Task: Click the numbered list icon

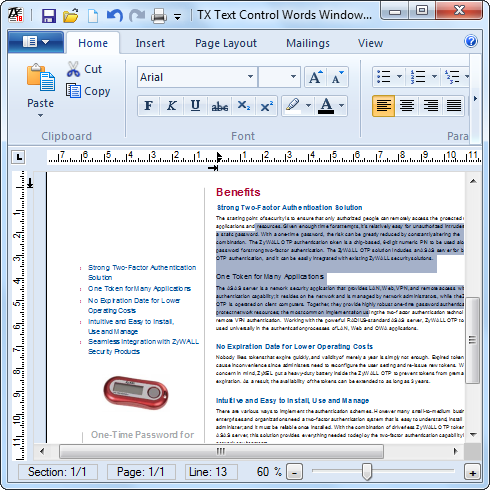Action: (x=418, y=77)
